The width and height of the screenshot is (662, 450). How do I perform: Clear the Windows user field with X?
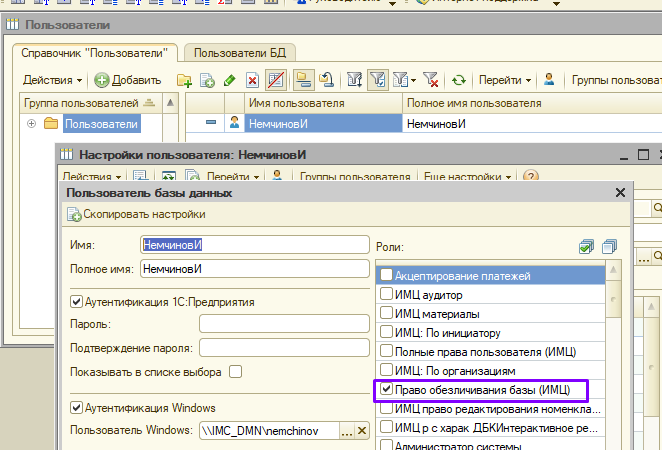(x=362, y=430)
